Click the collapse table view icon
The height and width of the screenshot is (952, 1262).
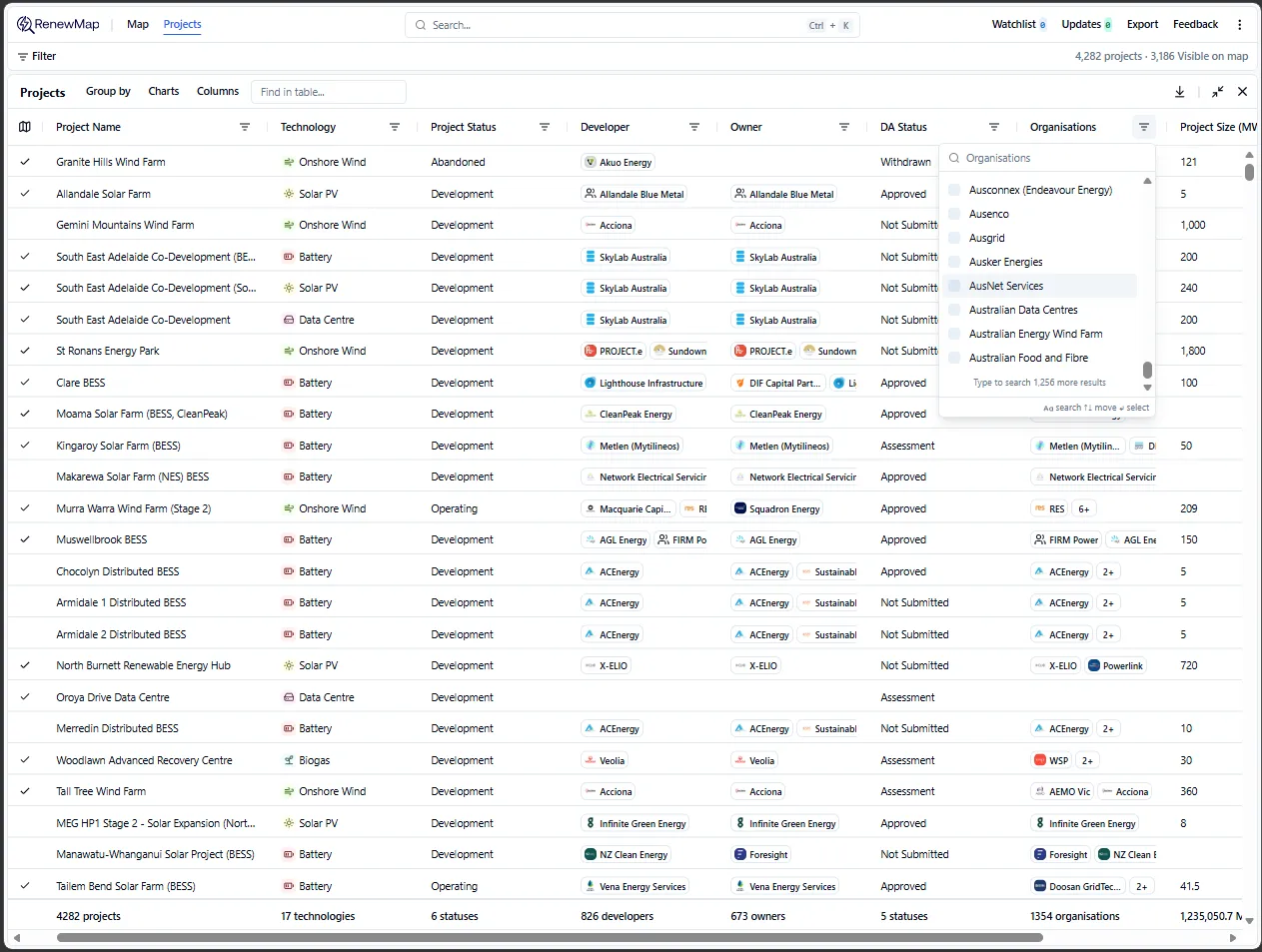(x=1217, y=91)
